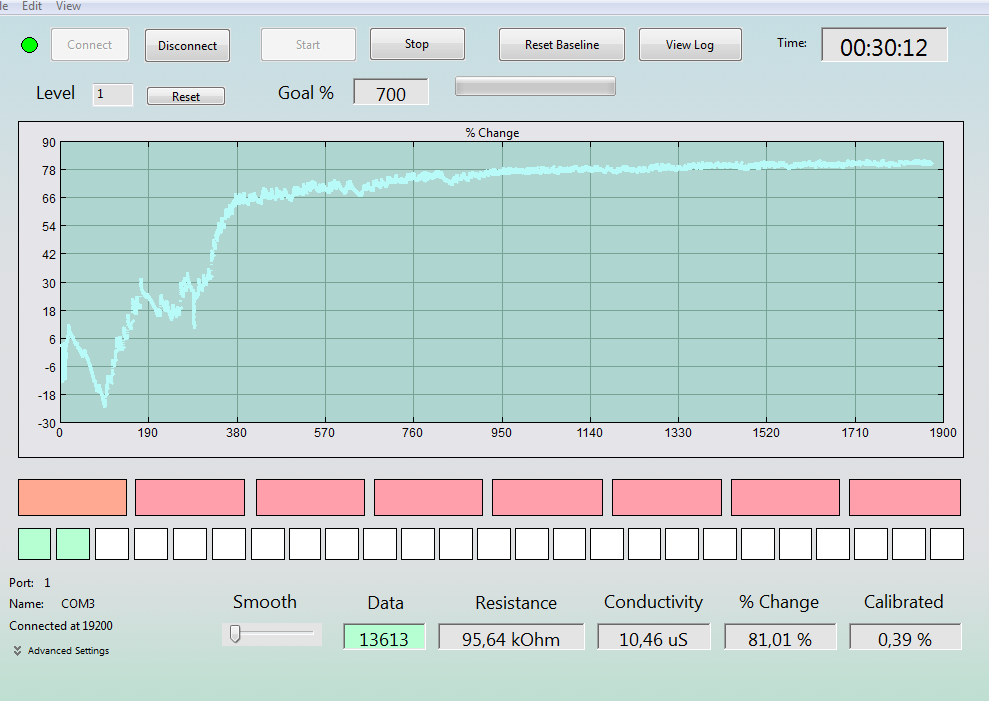Click the second green small indicator square
The height and width of the screenshot is (701, 989).
click(x=73, y=544)
